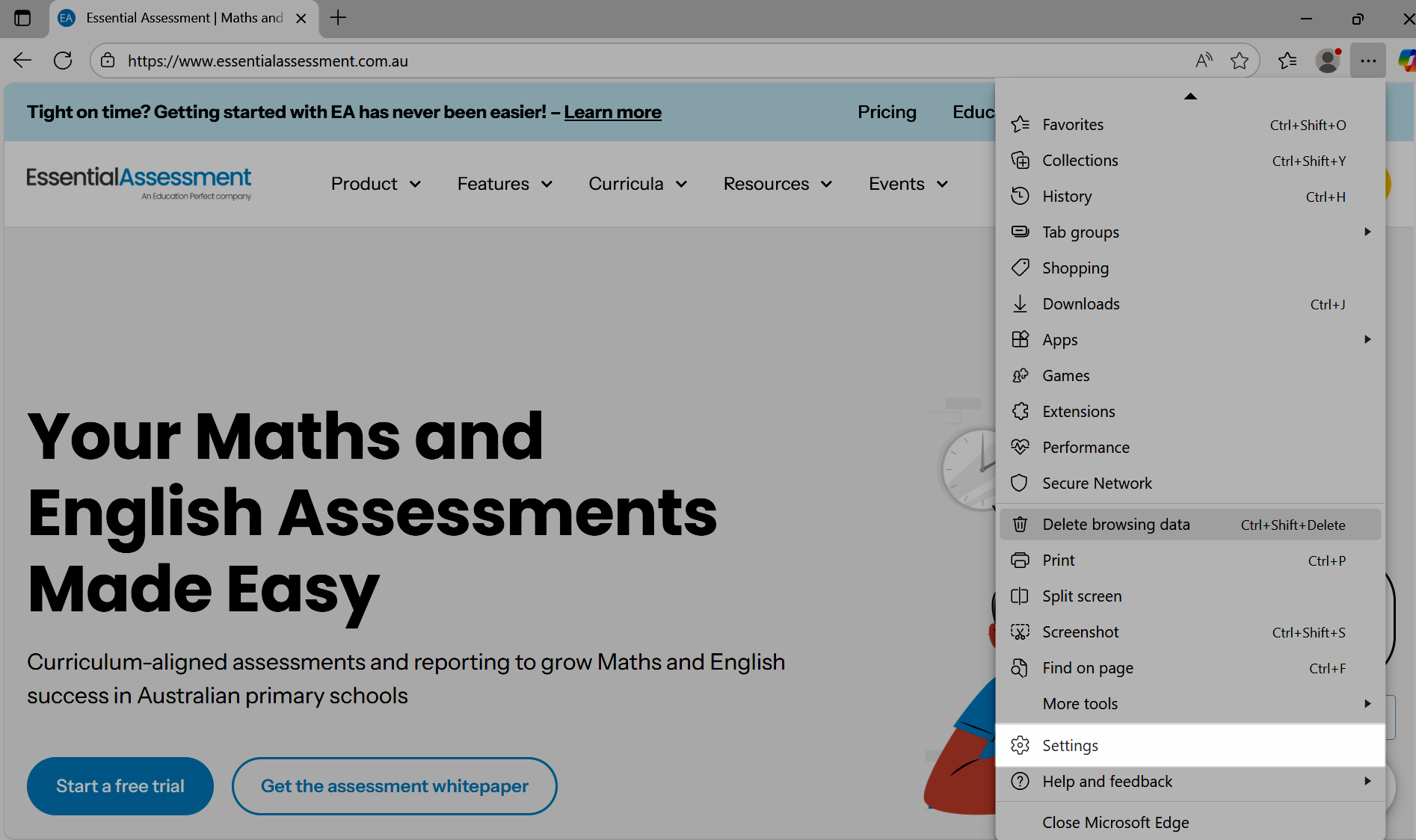Click Start a free trial button
The height and width of the screenshot is (840, 1416).
tap(120, 786)
